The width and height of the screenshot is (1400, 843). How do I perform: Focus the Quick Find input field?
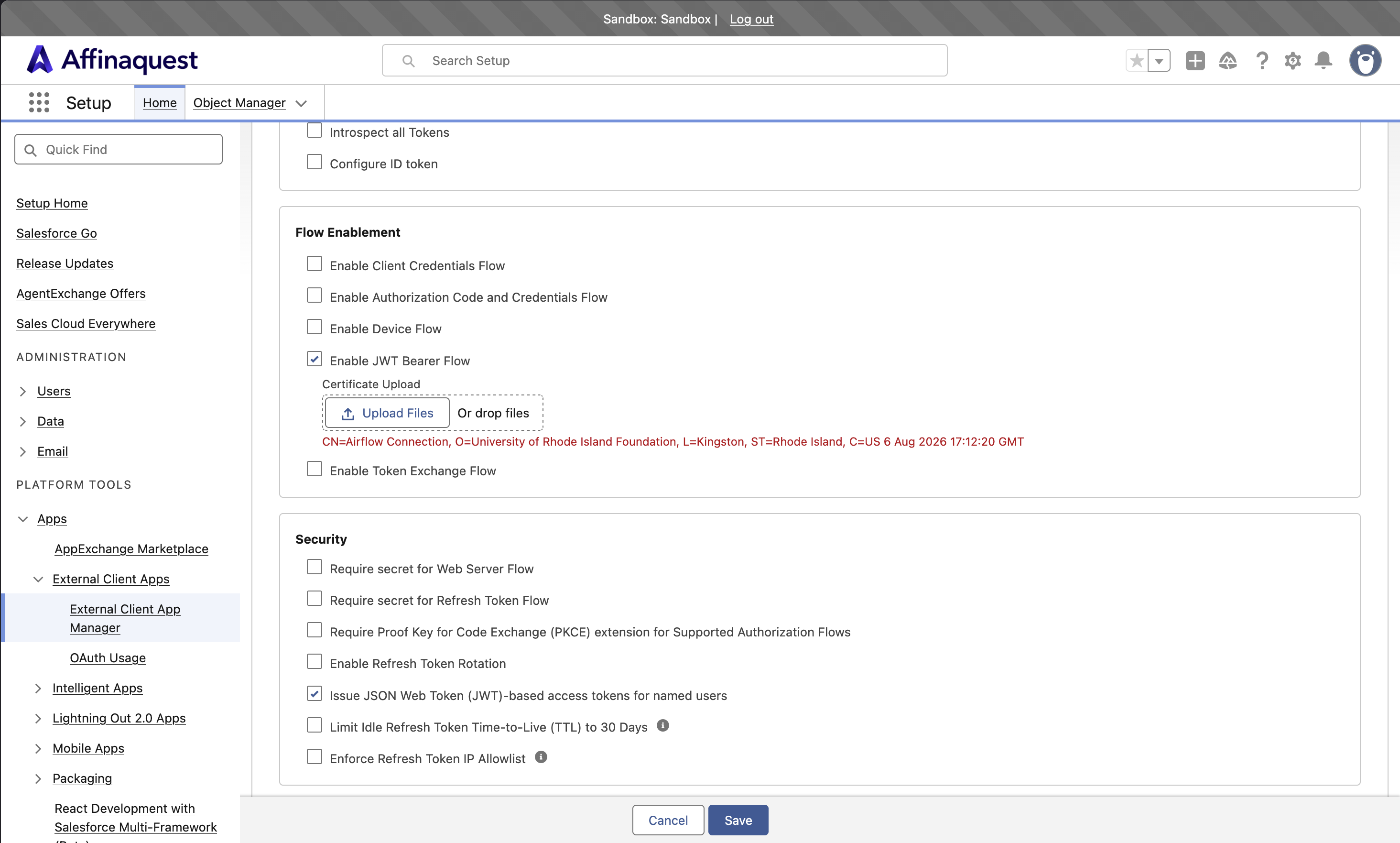[119, 149]
